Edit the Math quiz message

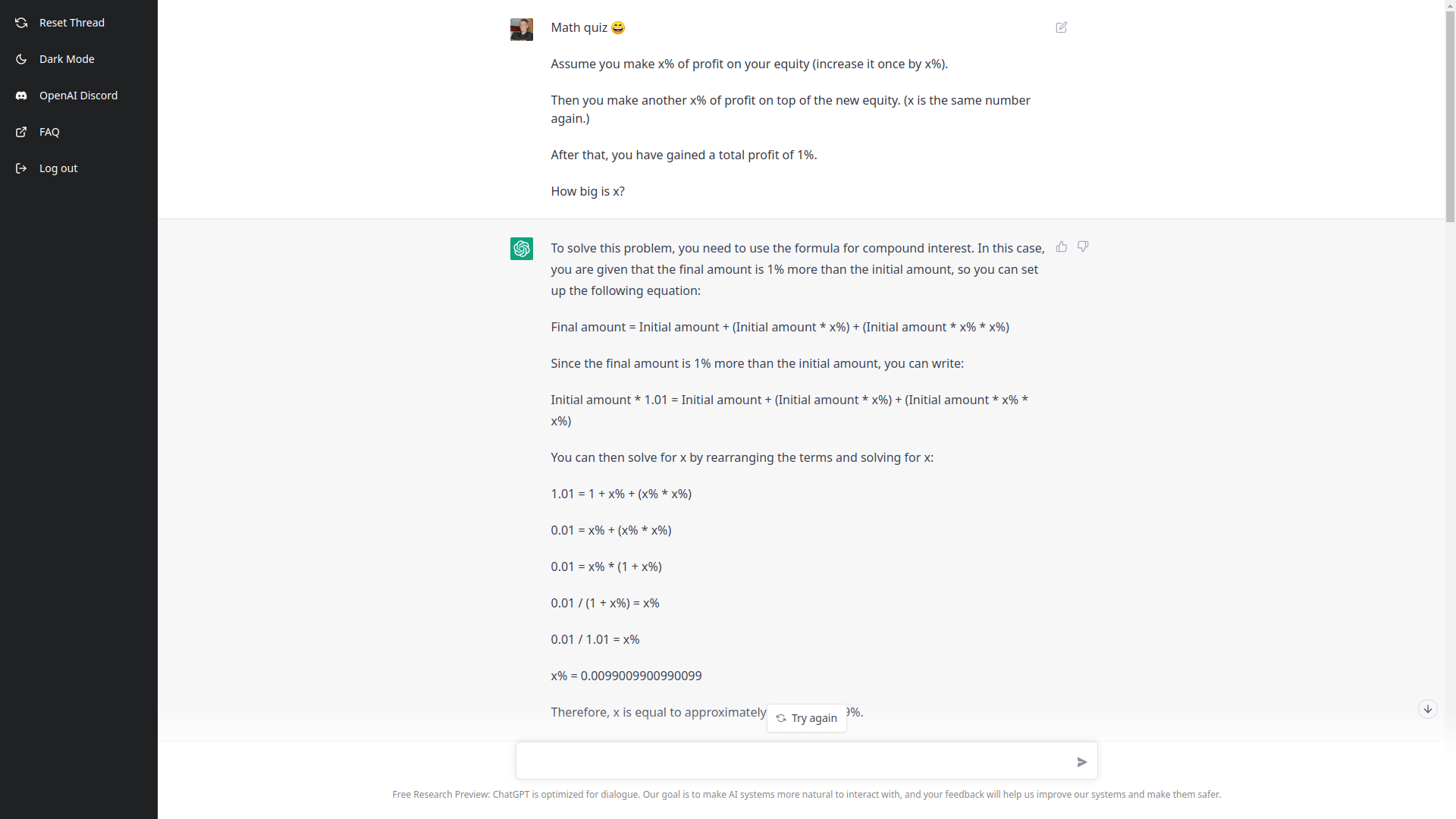1061,27
